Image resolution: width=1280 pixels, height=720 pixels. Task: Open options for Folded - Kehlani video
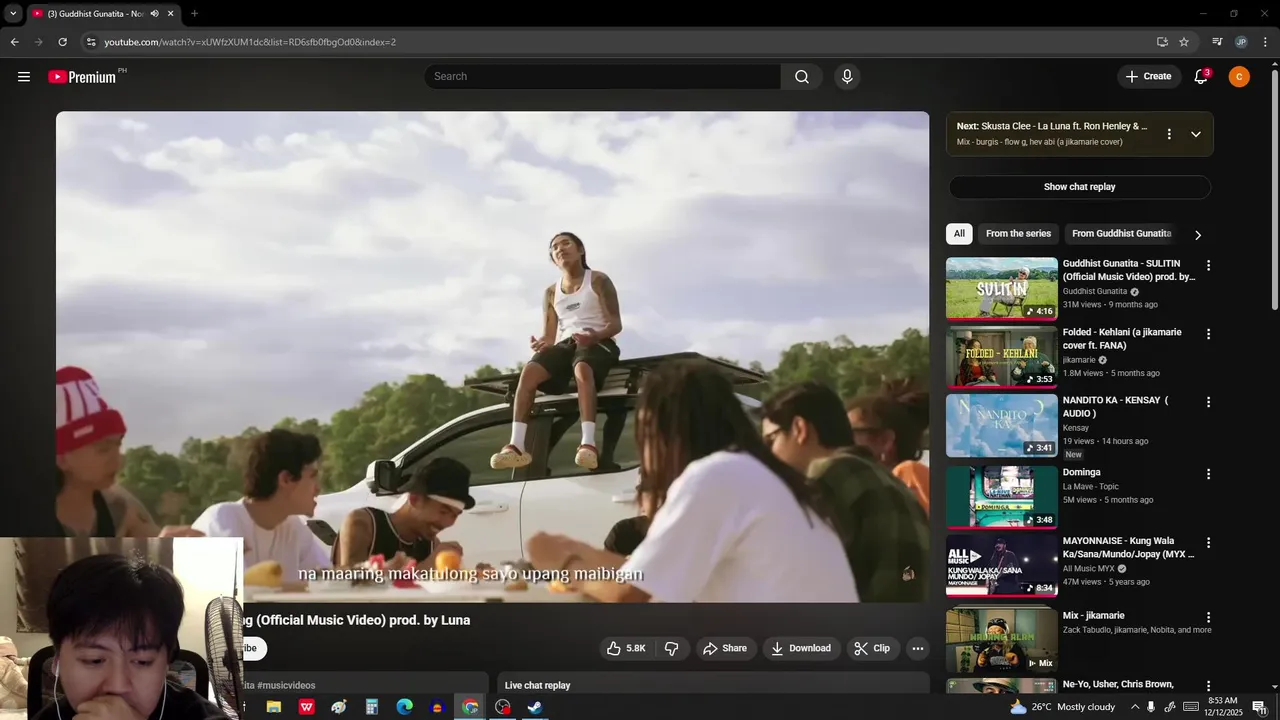pyautogui.click(x=1208, y=334)
